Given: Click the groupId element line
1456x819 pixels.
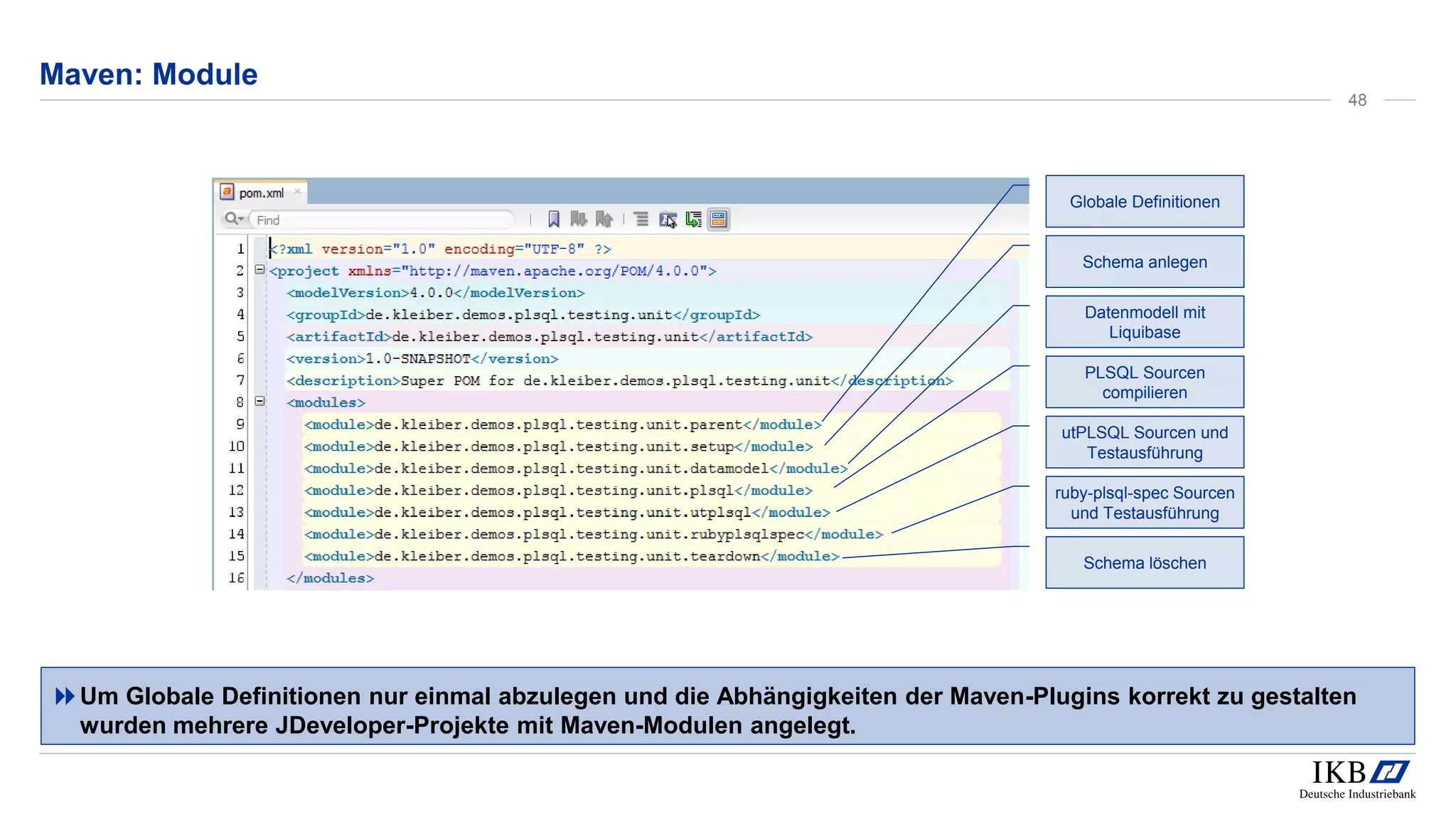Looking at the screenshot, I should pos(523,315).
